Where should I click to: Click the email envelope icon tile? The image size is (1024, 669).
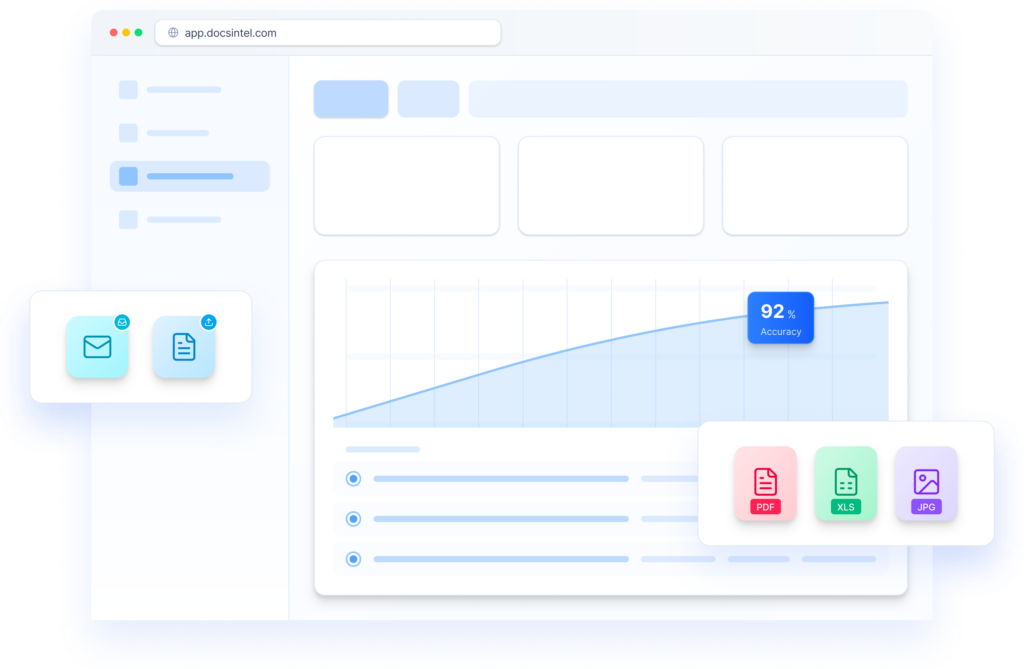[x=97, y=347]
